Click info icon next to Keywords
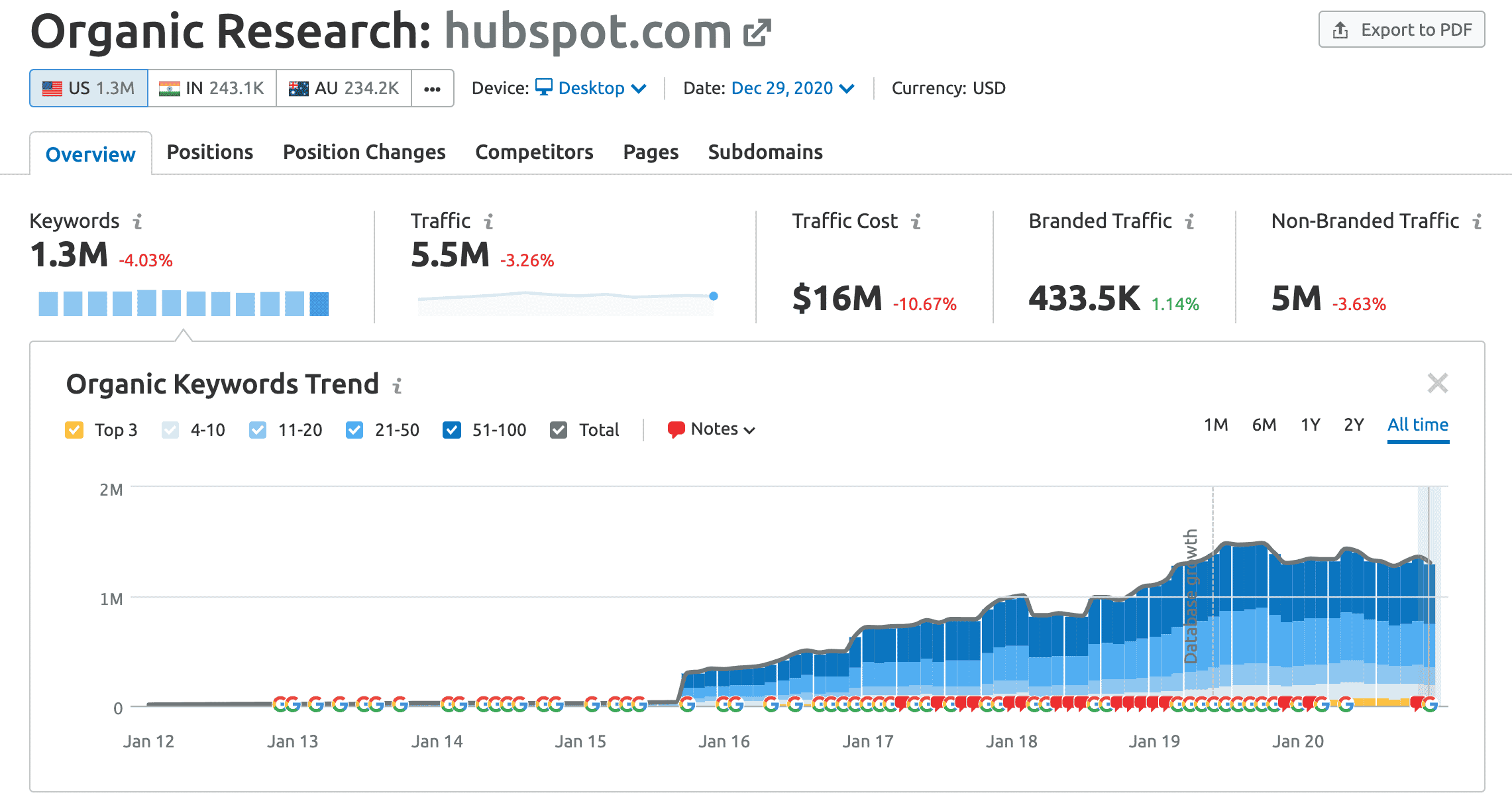The image size is (1512, 811). point(137,221)
